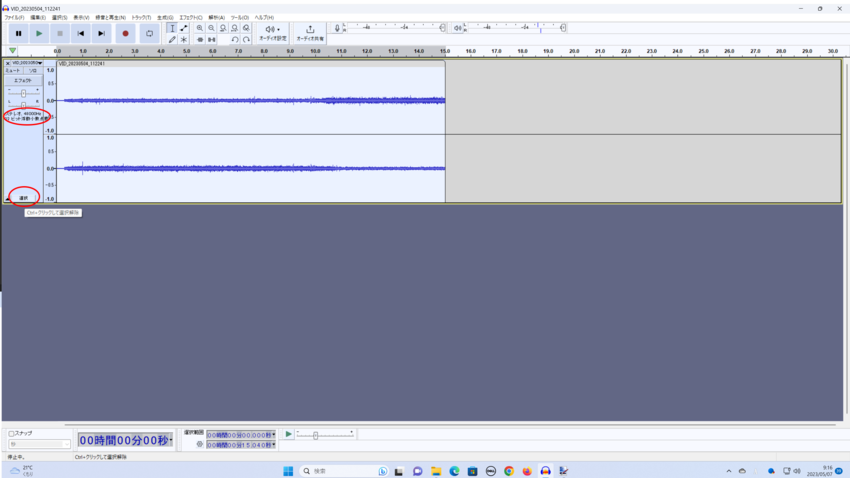The width and height of the screenshot is (850, 478).
Task: Toggle the ソロ (Solo) track button
Action: 33,70
